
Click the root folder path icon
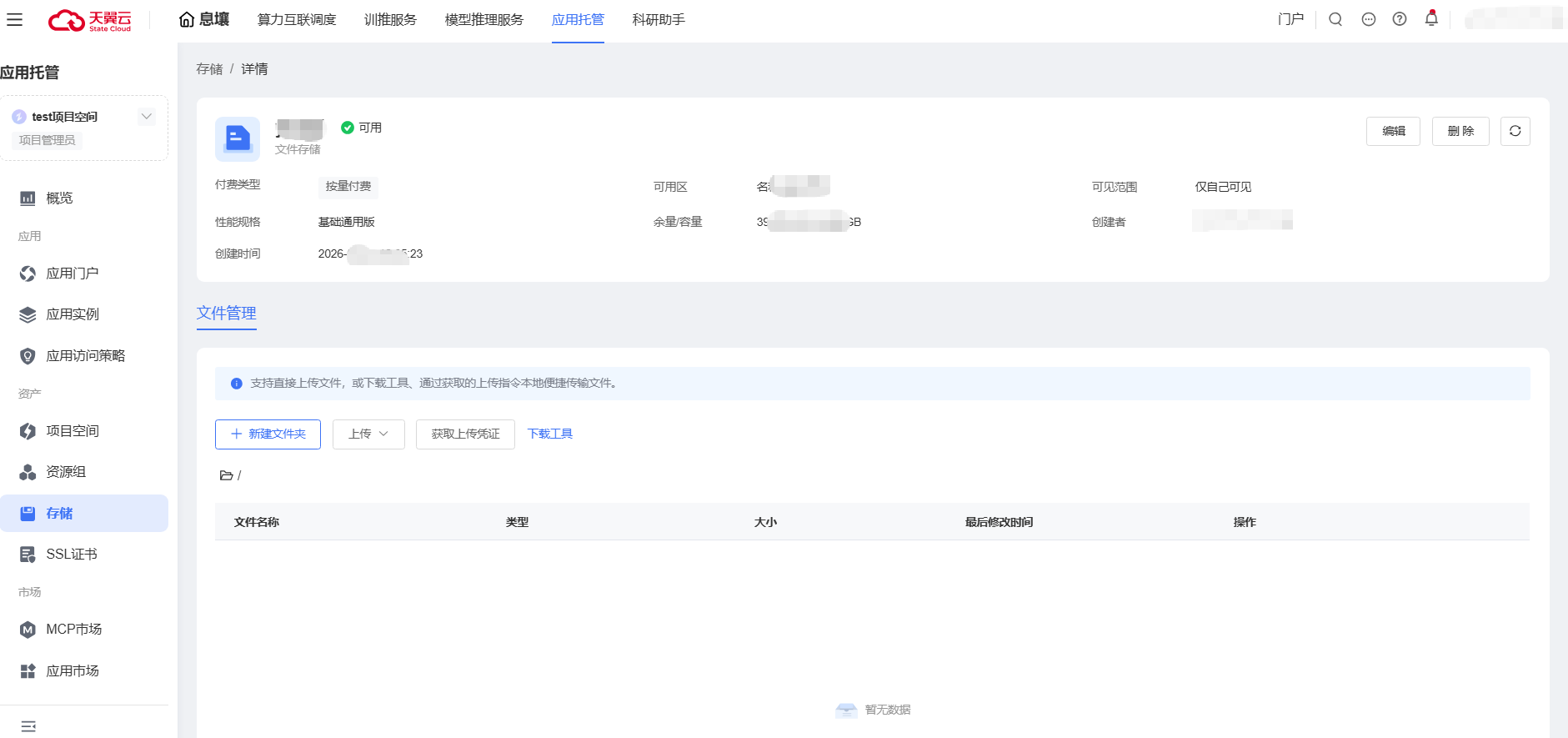(226, 475)
